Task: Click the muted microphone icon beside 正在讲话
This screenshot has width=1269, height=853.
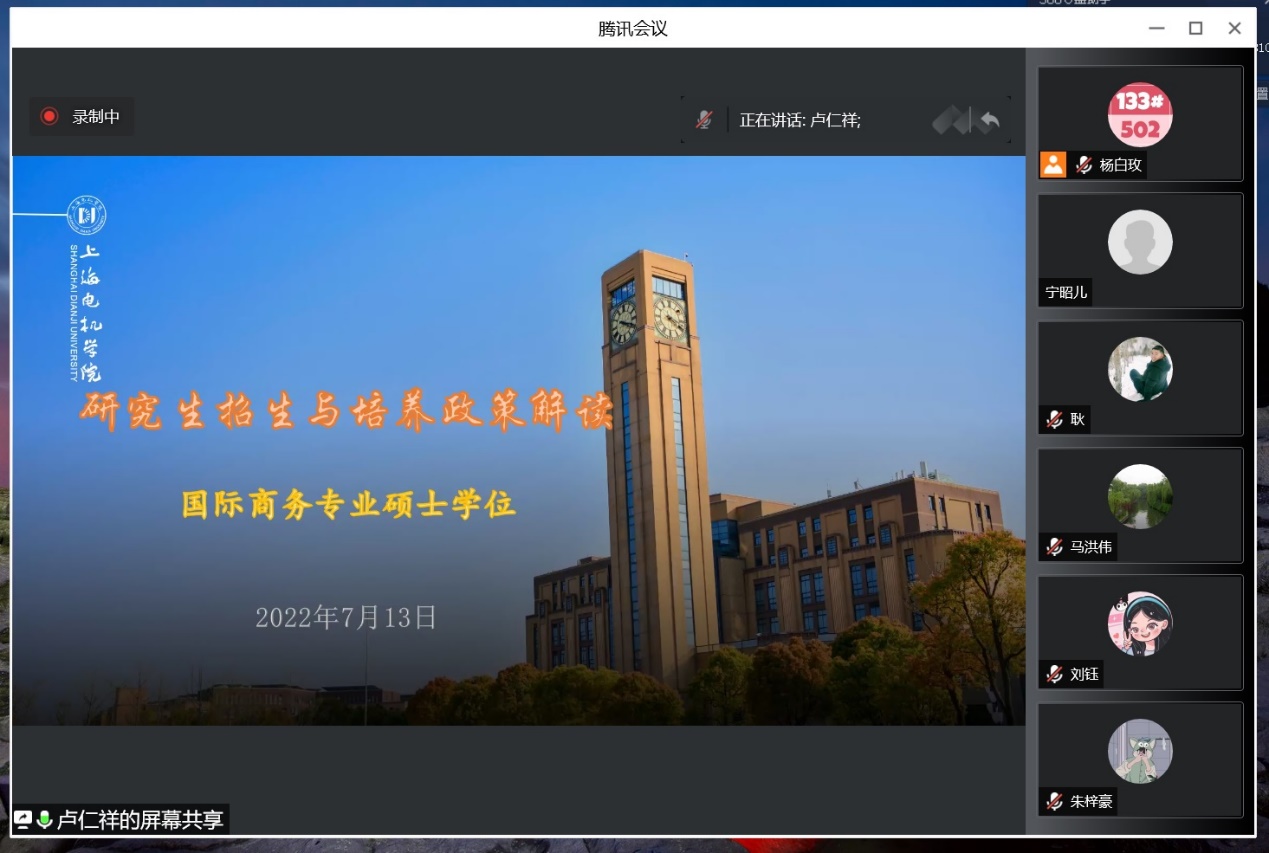Action: (x=704, y=120)
